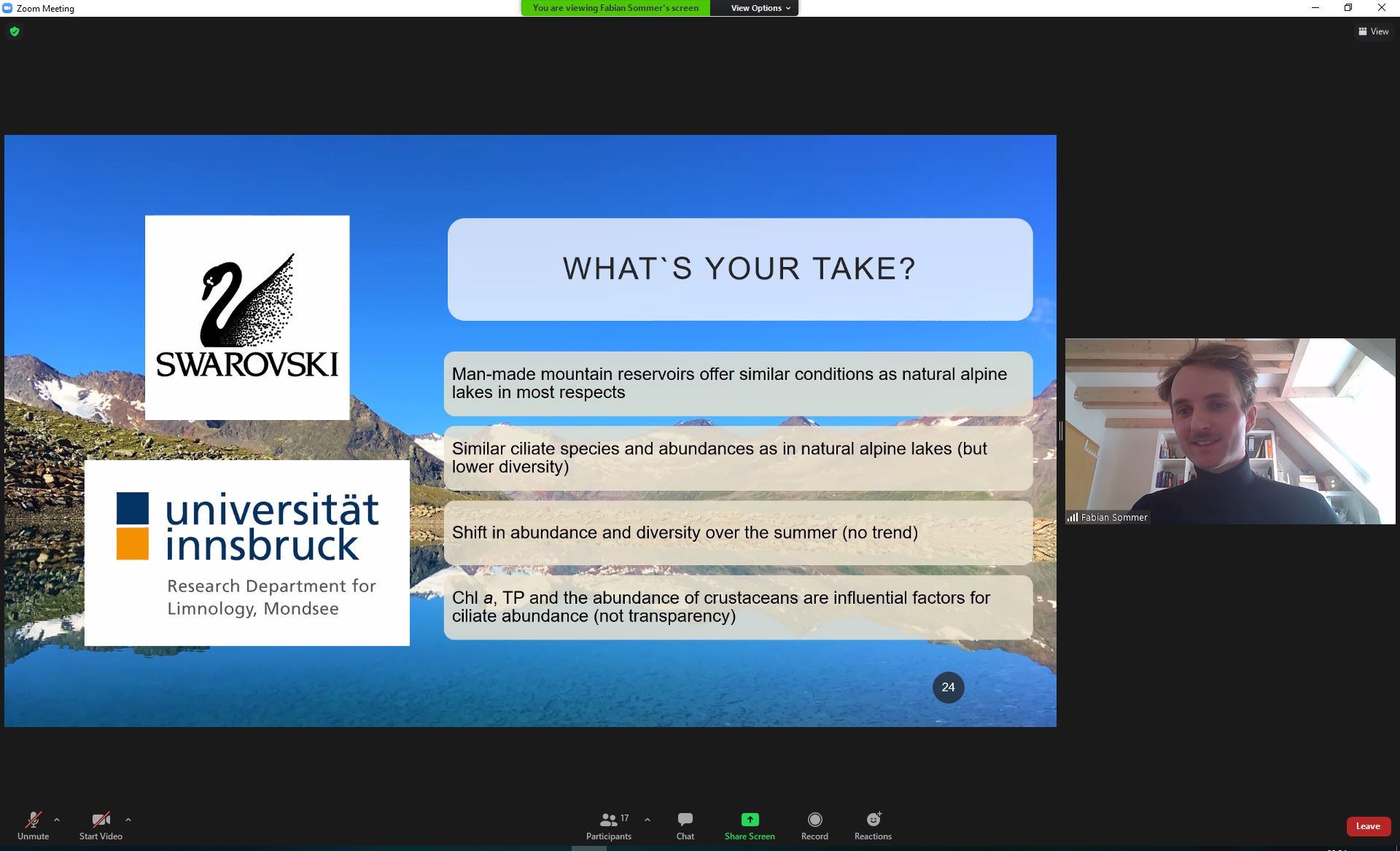1400x851 pixels.
Task: Open the Participants panel icon
Action: pyautogui.click(x=608, y=820)
